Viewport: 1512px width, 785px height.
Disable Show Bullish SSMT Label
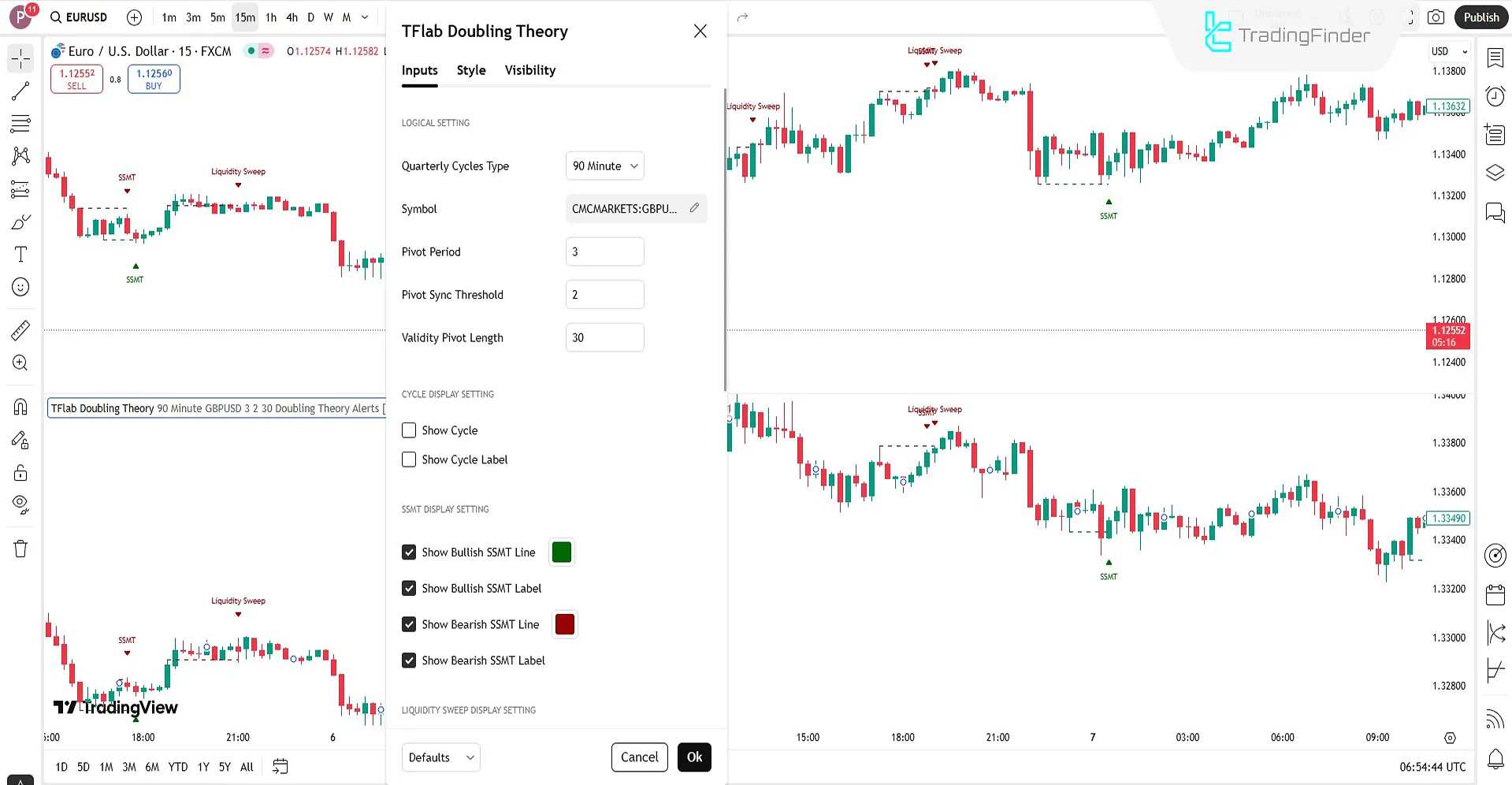[x=408, y=588]
